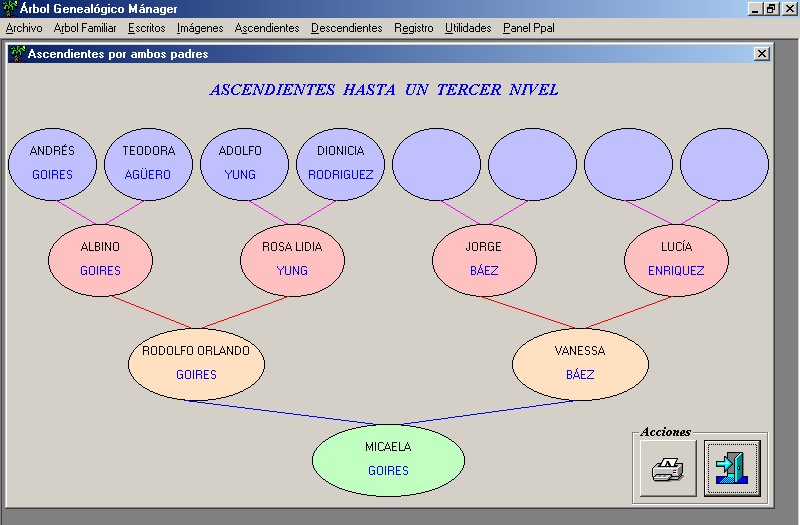Select the Lucía Enriquez node
This screenshot has width=800, height=525.
coord(676,260)
